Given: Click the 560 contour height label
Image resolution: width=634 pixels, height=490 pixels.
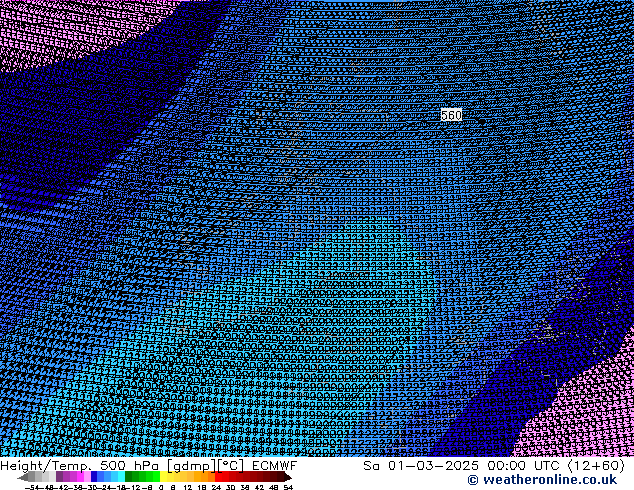Looking at the screenshot, I should [x=451, y=115].
